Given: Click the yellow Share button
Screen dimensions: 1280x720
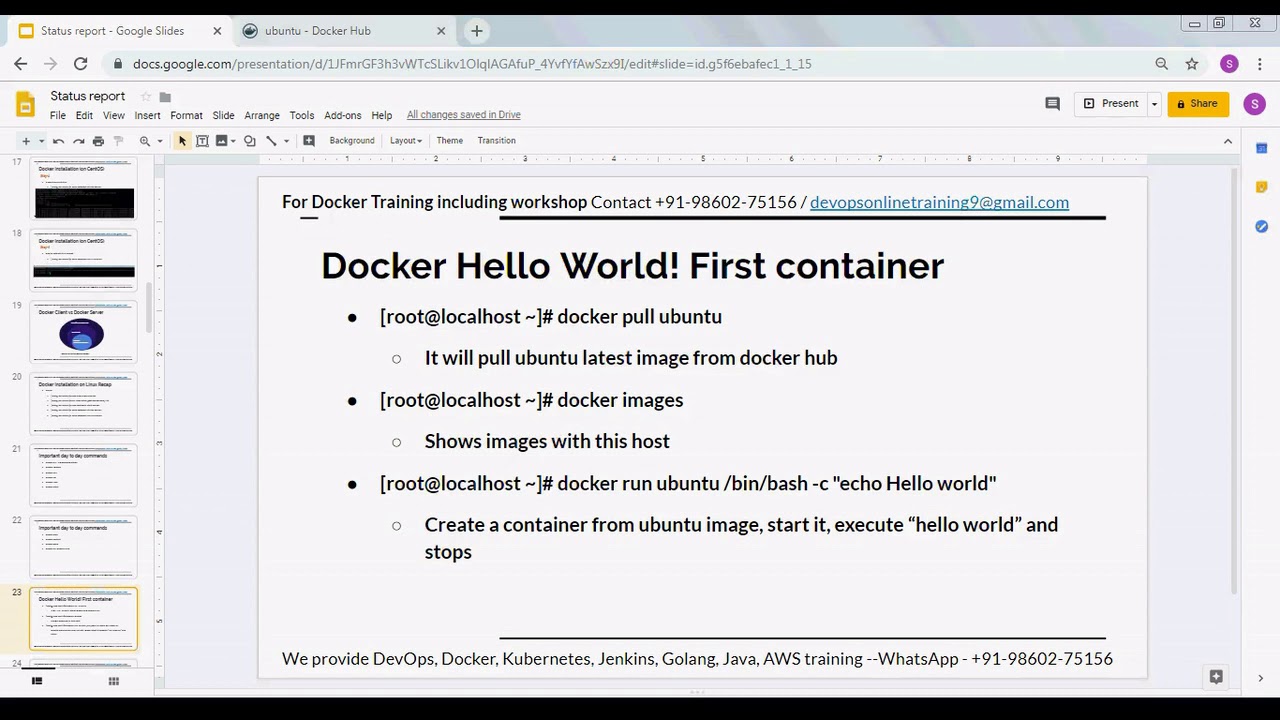Looking at the screenshot, I should [1197, 104].
